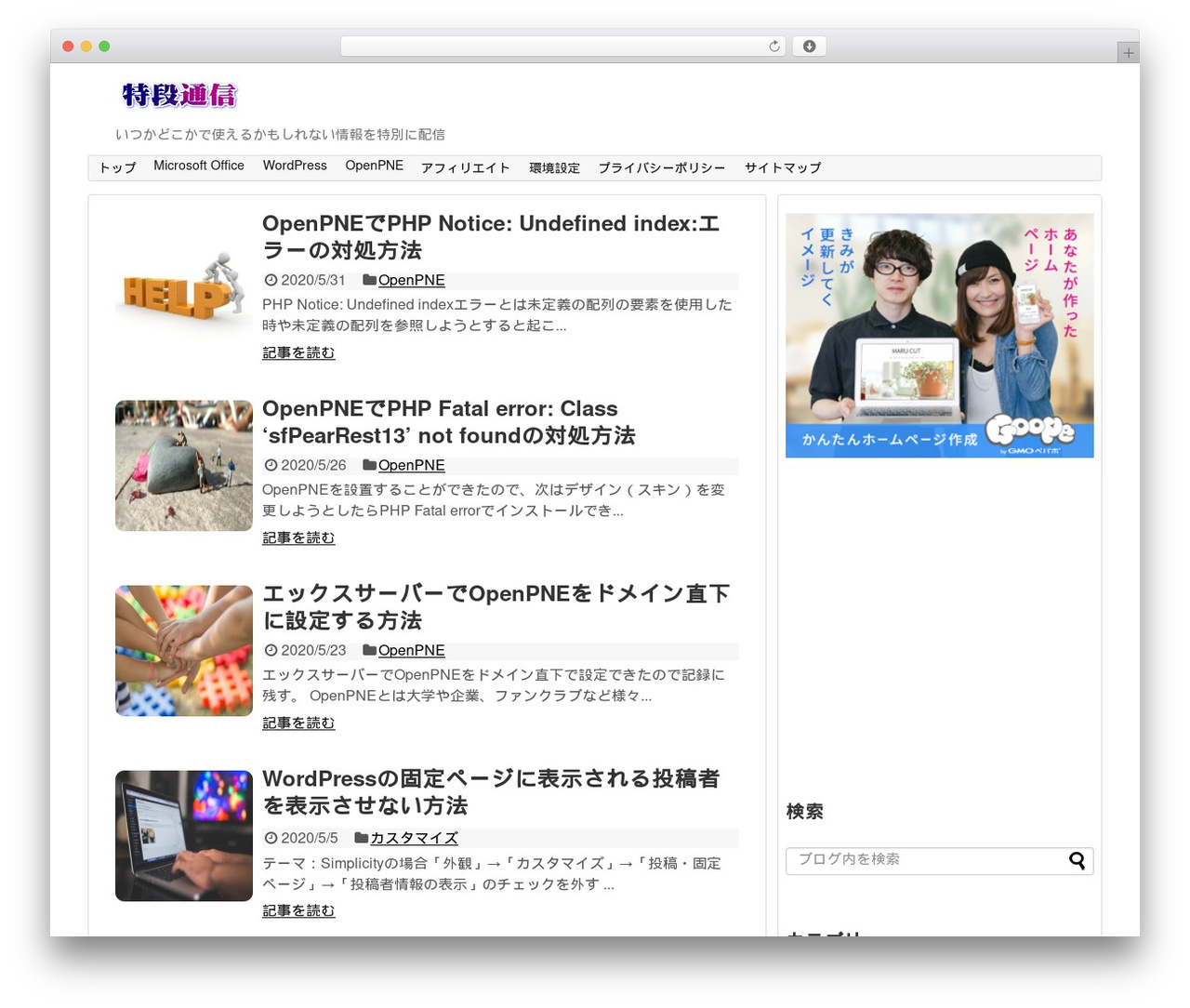Click OpenPNE category link under 2020/5/26
Screen dimensions: 1190x1008
point(411,465)
